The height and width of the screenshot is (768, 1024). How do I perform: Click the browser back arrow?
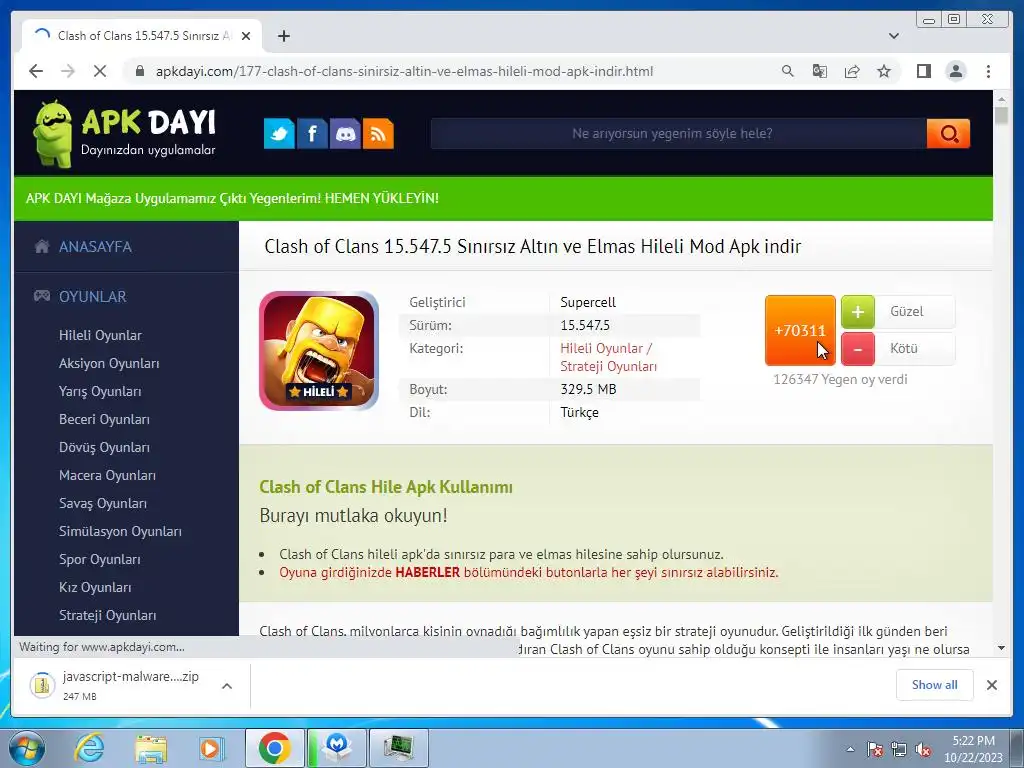tap(36, 71)
